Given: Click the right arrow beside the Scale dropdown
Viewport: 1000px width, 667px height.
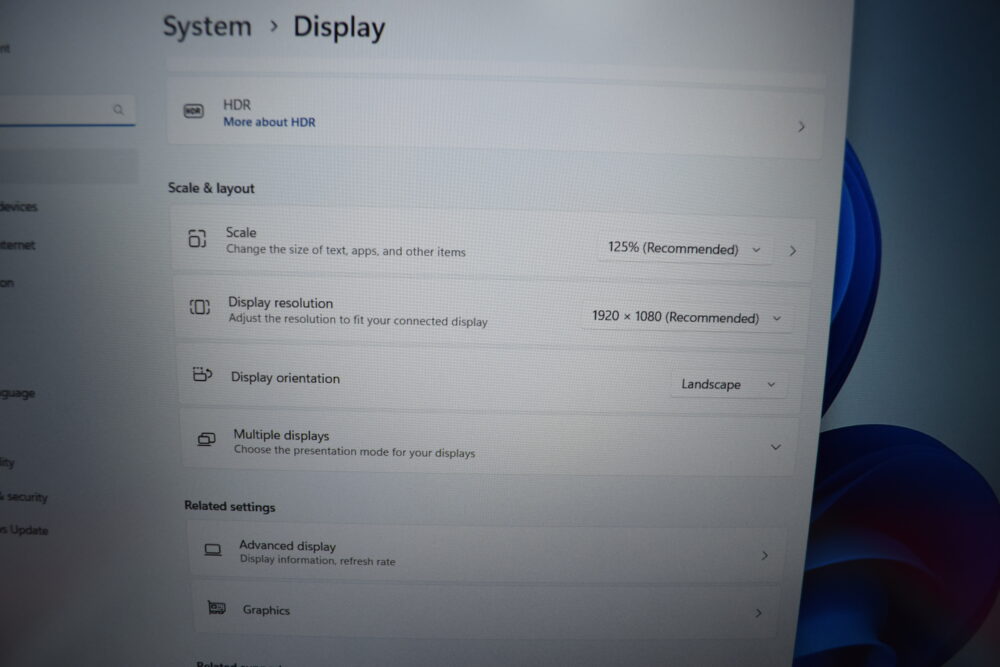Looking at the screenshot, I should coord(792,251).
